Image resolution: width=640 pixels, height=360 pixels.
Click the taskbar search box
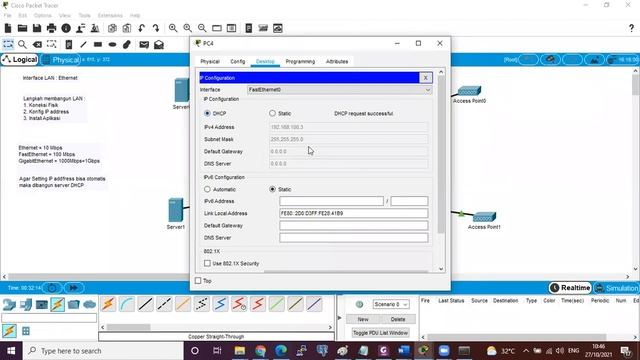tap(103, 351)
